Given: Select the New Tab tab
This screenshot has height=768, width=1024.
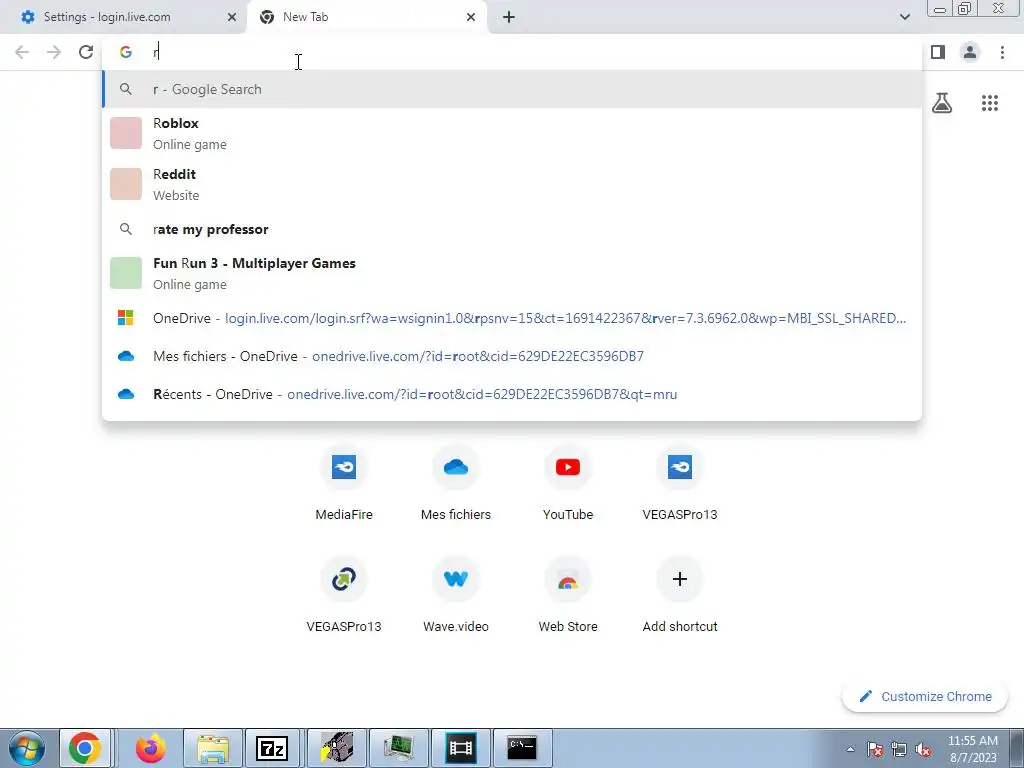Looking at the screenshot, I should [x=366, y=17].
